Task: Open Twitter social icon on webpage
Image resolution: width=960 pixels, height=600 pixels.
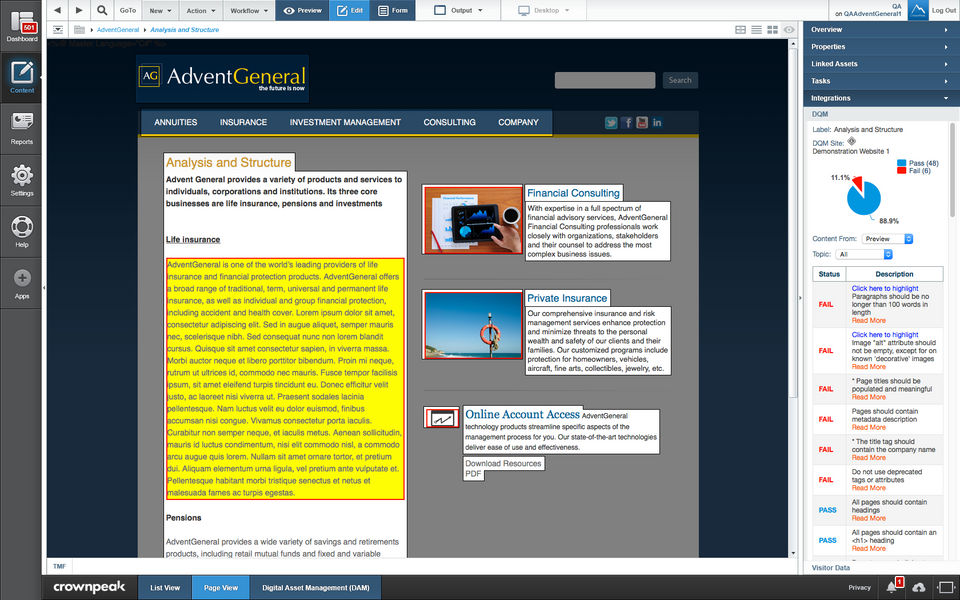Action: [611, 122]
